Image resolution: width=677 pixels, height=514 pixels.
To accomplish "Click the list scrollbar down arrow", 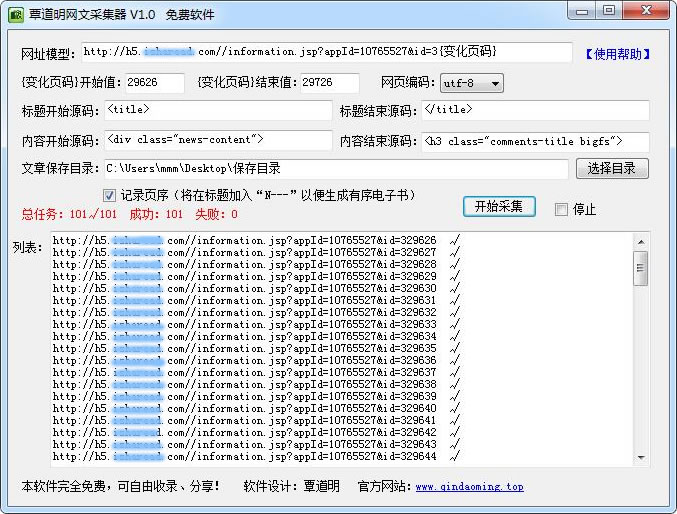I will [641, 457].
